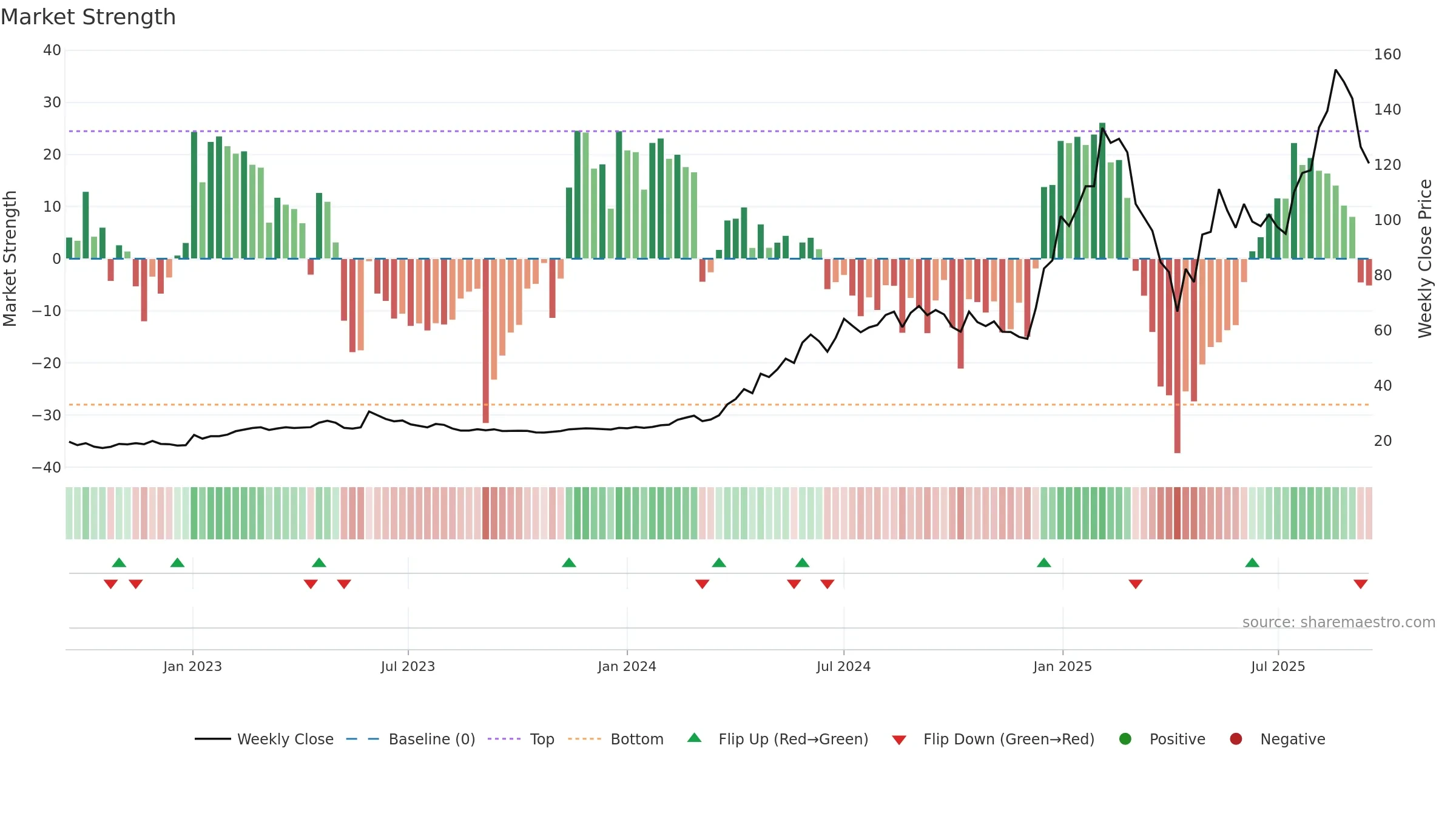Toggle the Negative legend entry
The height and width of the screenshot is (819, 1456).
pyautogui.click(x=1277, y=739)
